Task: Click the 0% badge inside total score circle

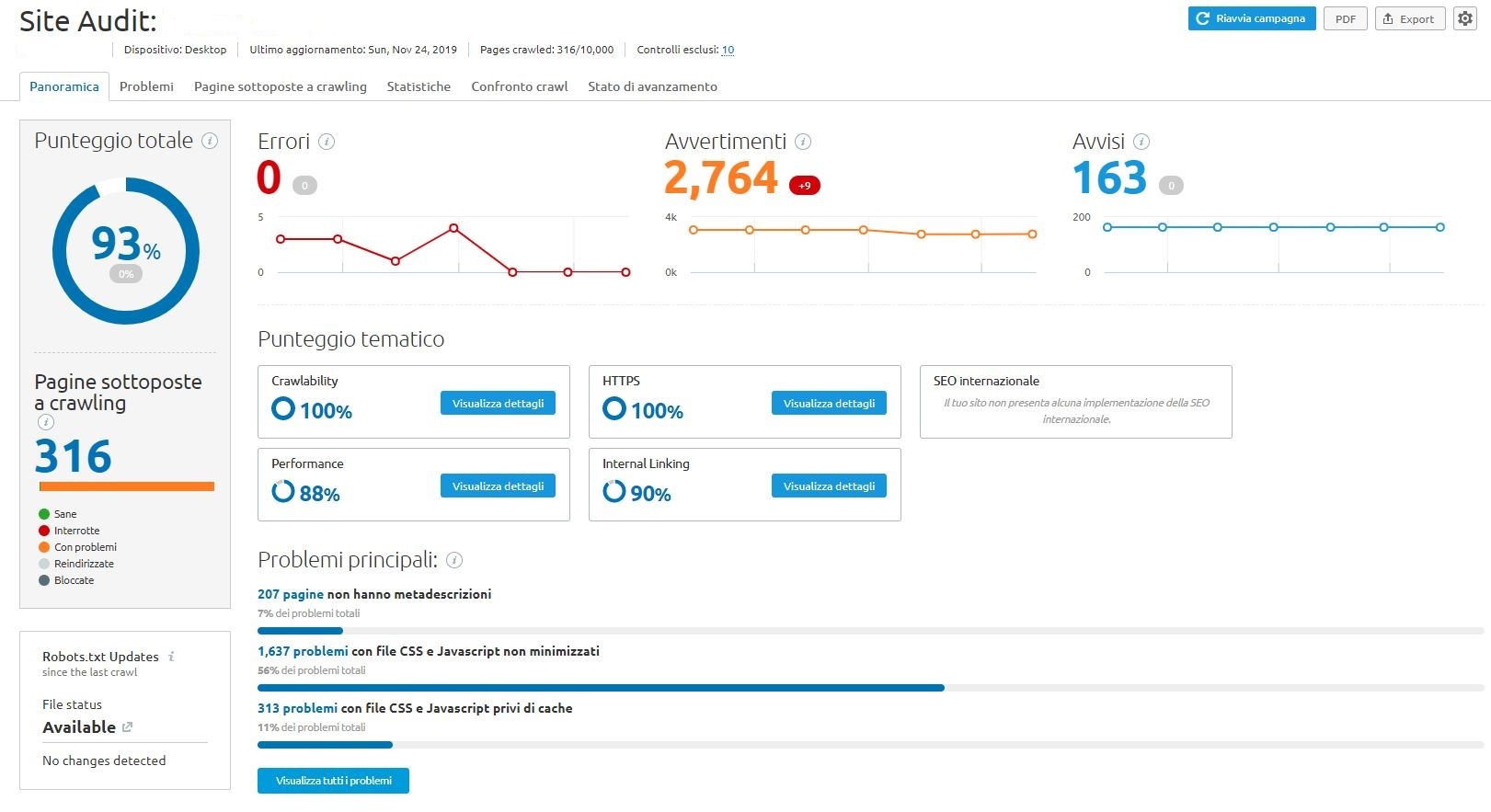Action: [126, 274]
